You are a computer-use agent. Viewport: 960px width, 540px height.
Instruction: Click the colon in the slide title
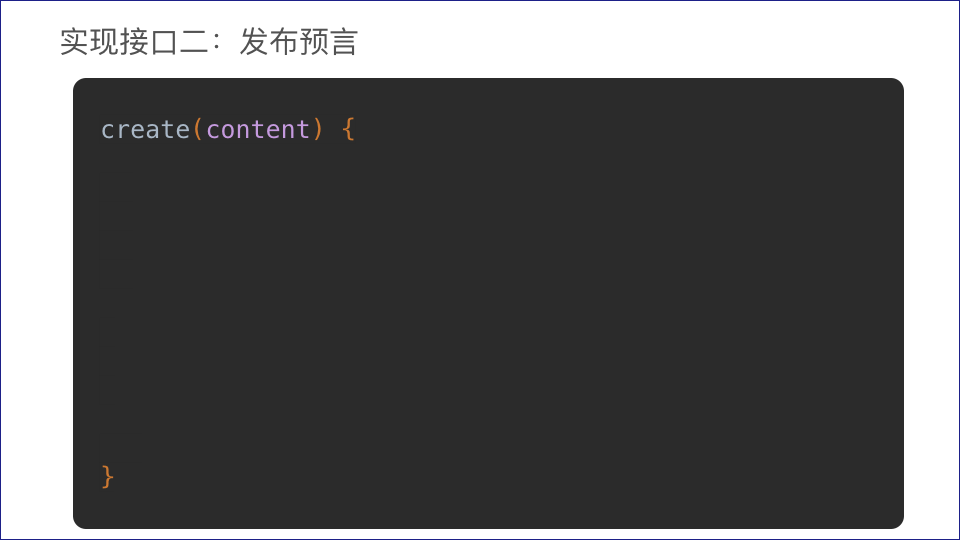point(224,43)
